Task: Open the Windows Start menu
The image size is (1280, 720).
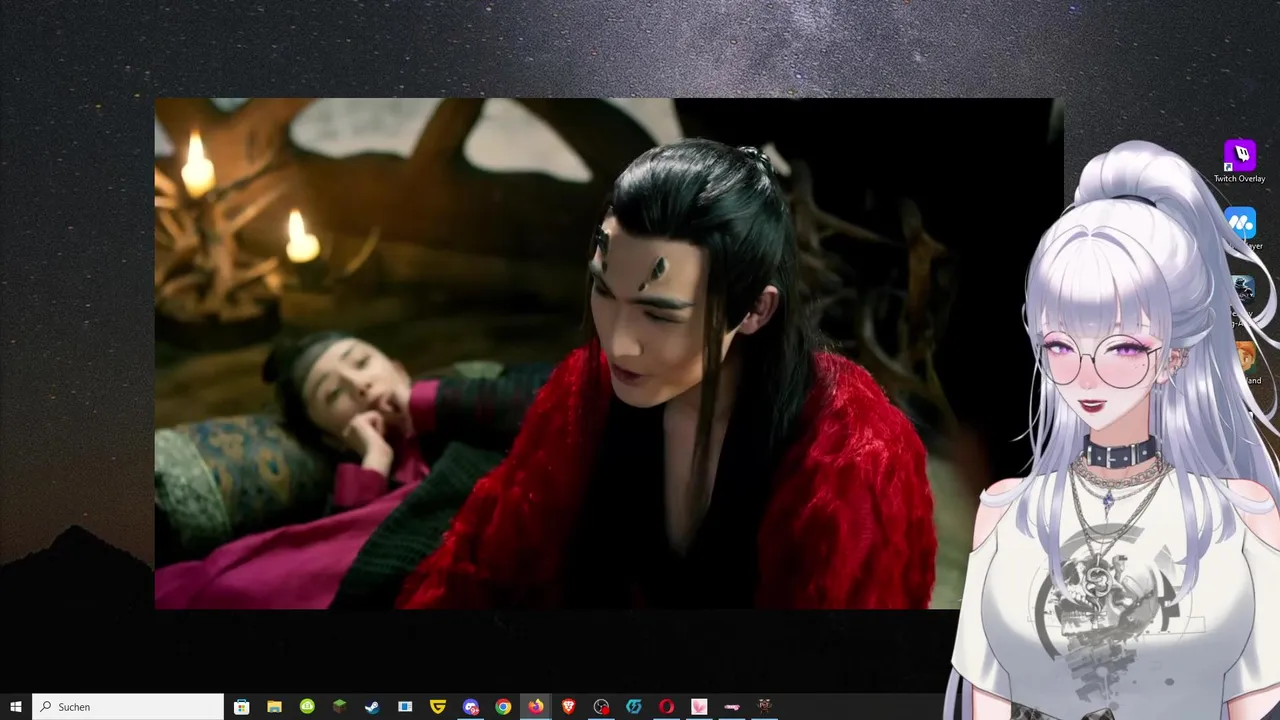Action: [x=16, y=707]
